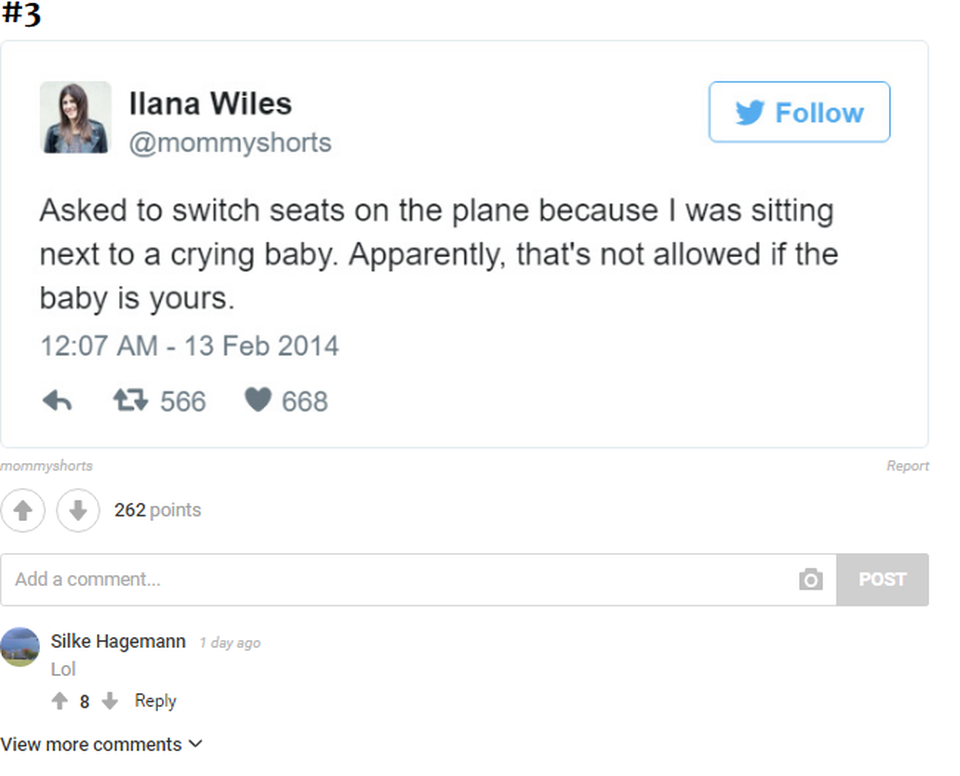Expand View more comments
The width and height of the screenshot is (960, 776).
click(101, 745)
